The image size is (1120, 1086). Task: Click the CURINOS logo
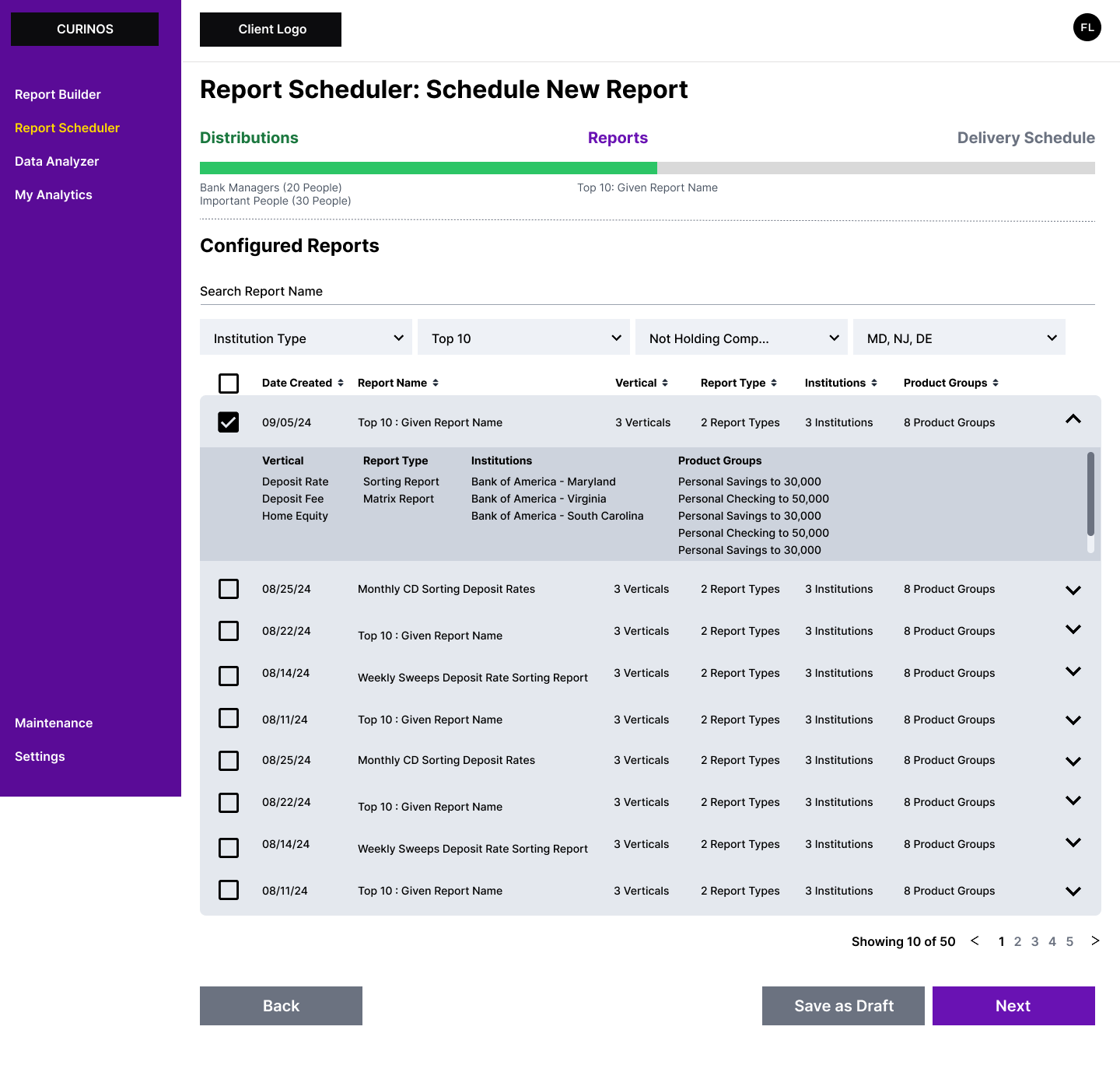coord(85,29)
